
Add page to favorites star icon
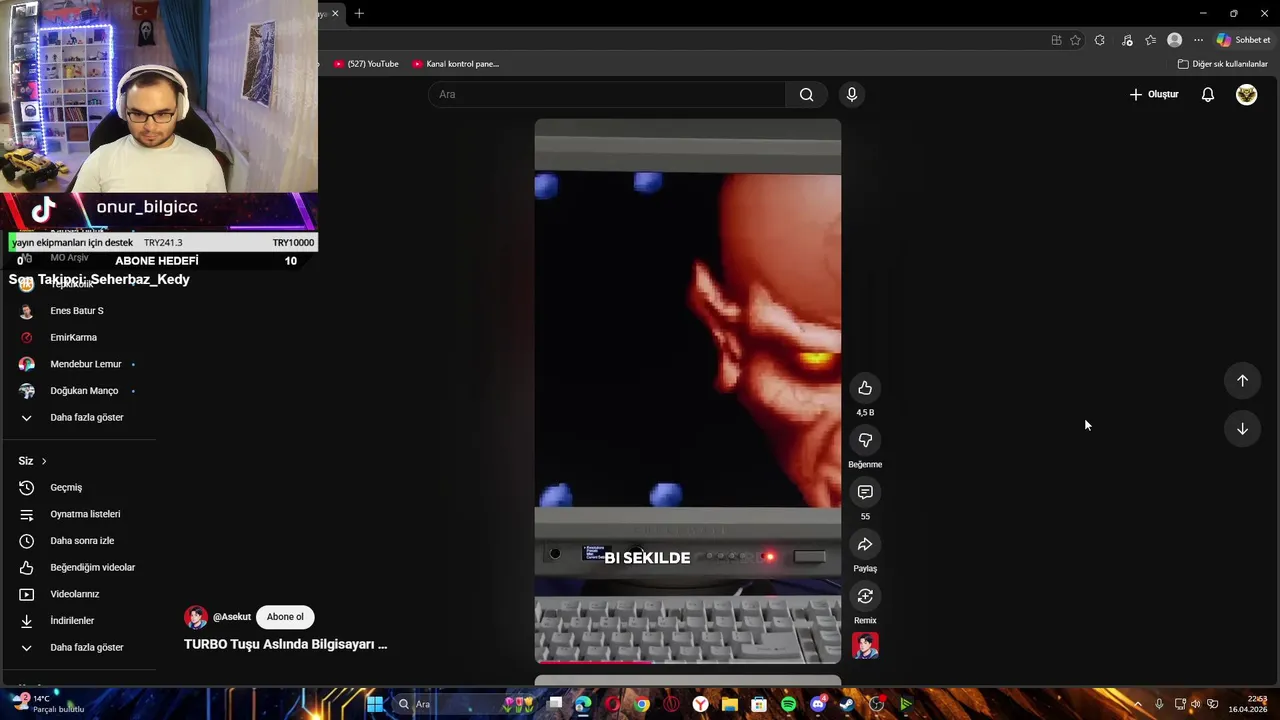[x=1075, y=40]
